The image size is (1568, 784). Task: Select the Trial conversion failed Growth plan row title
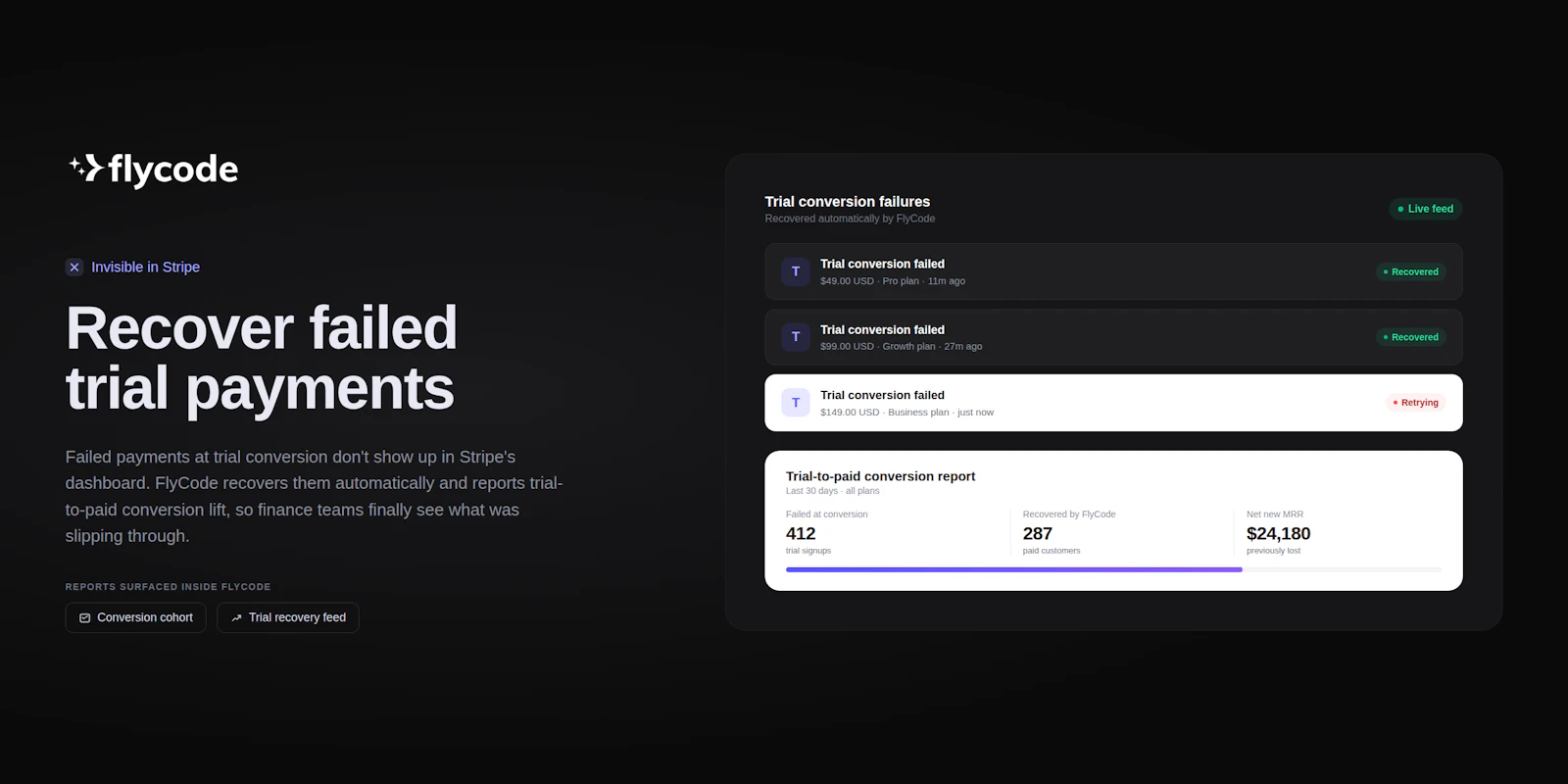point(882,329)
